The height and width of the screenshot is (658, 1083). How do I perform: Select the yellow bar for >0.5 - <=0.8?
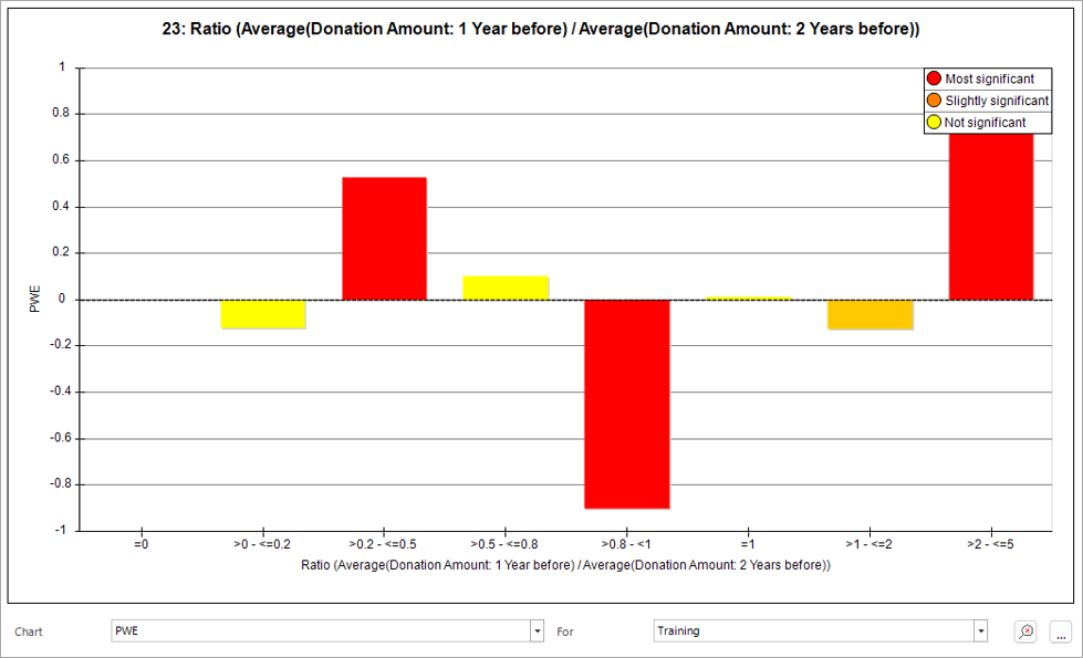505,288
